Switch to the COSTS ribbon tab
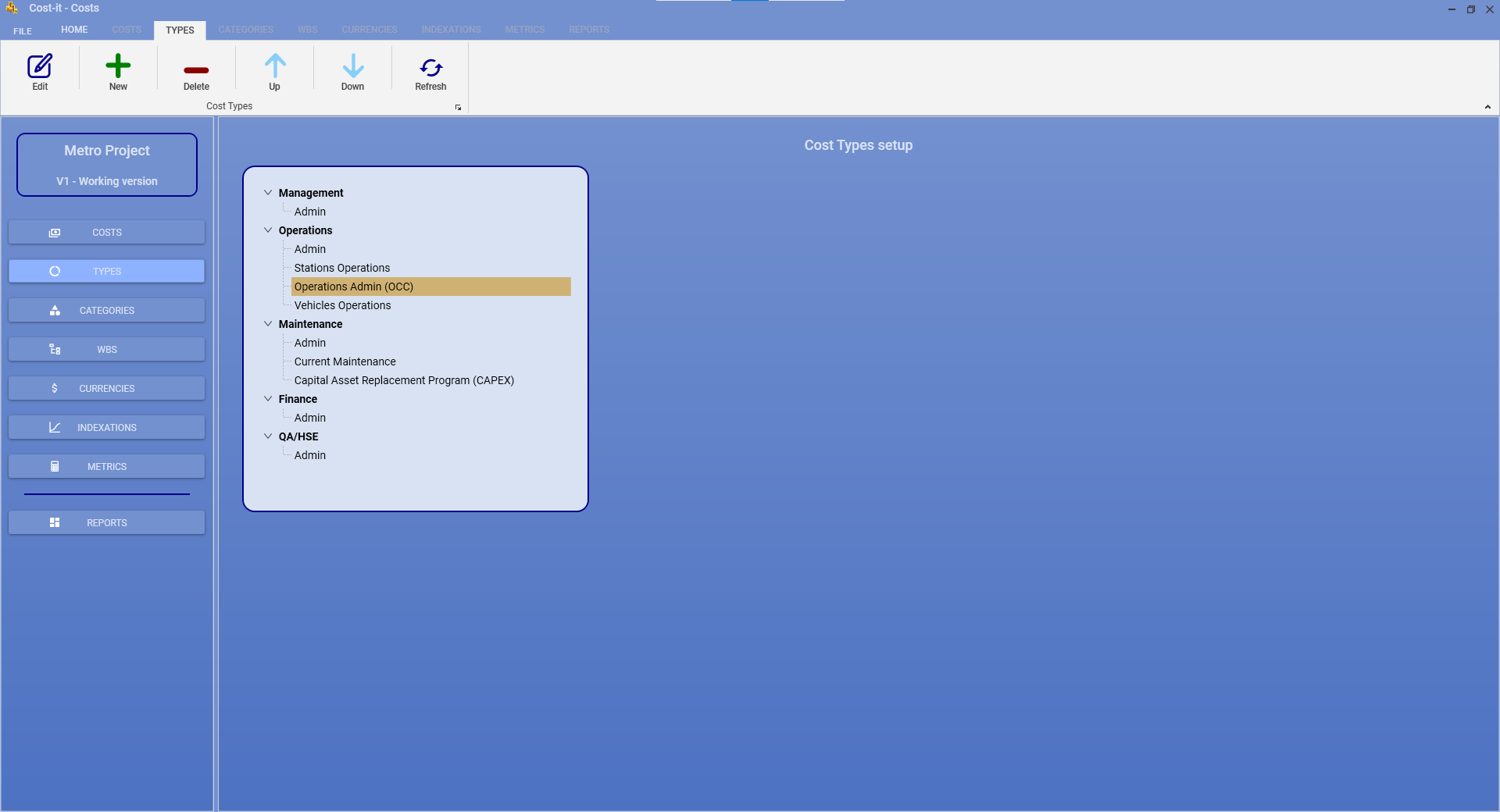This screenshot has width=1500, height=812. tap(127, 30)
